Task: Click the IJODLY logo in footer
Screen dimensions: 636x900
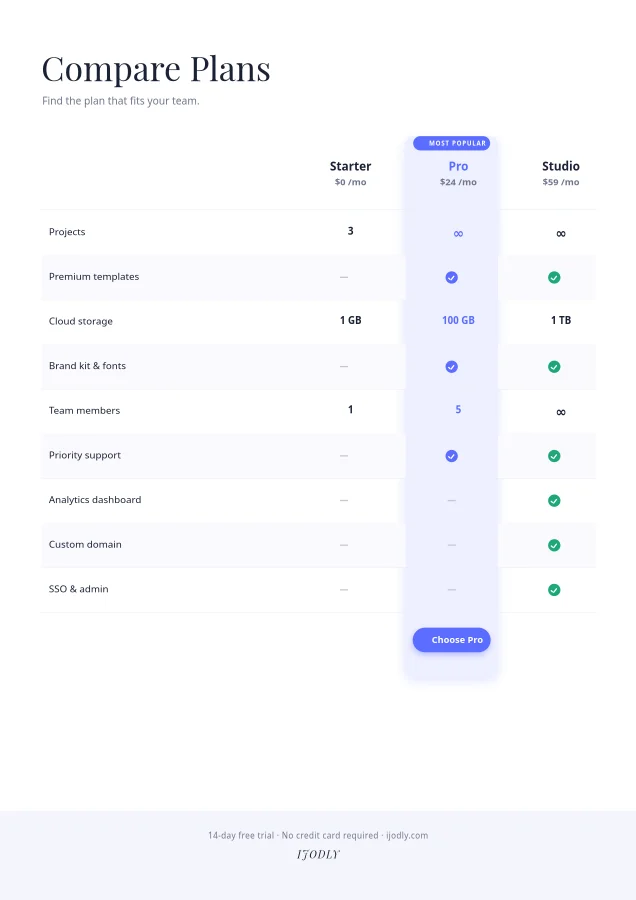Action: tap(318, 855)
